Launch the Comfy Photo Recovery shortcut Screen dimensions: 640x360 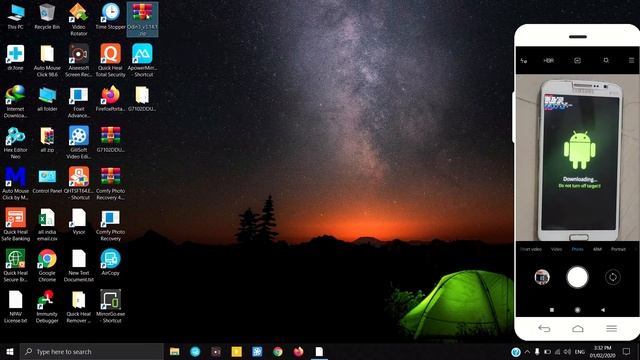pyautogui.click(x=111, y=224)
